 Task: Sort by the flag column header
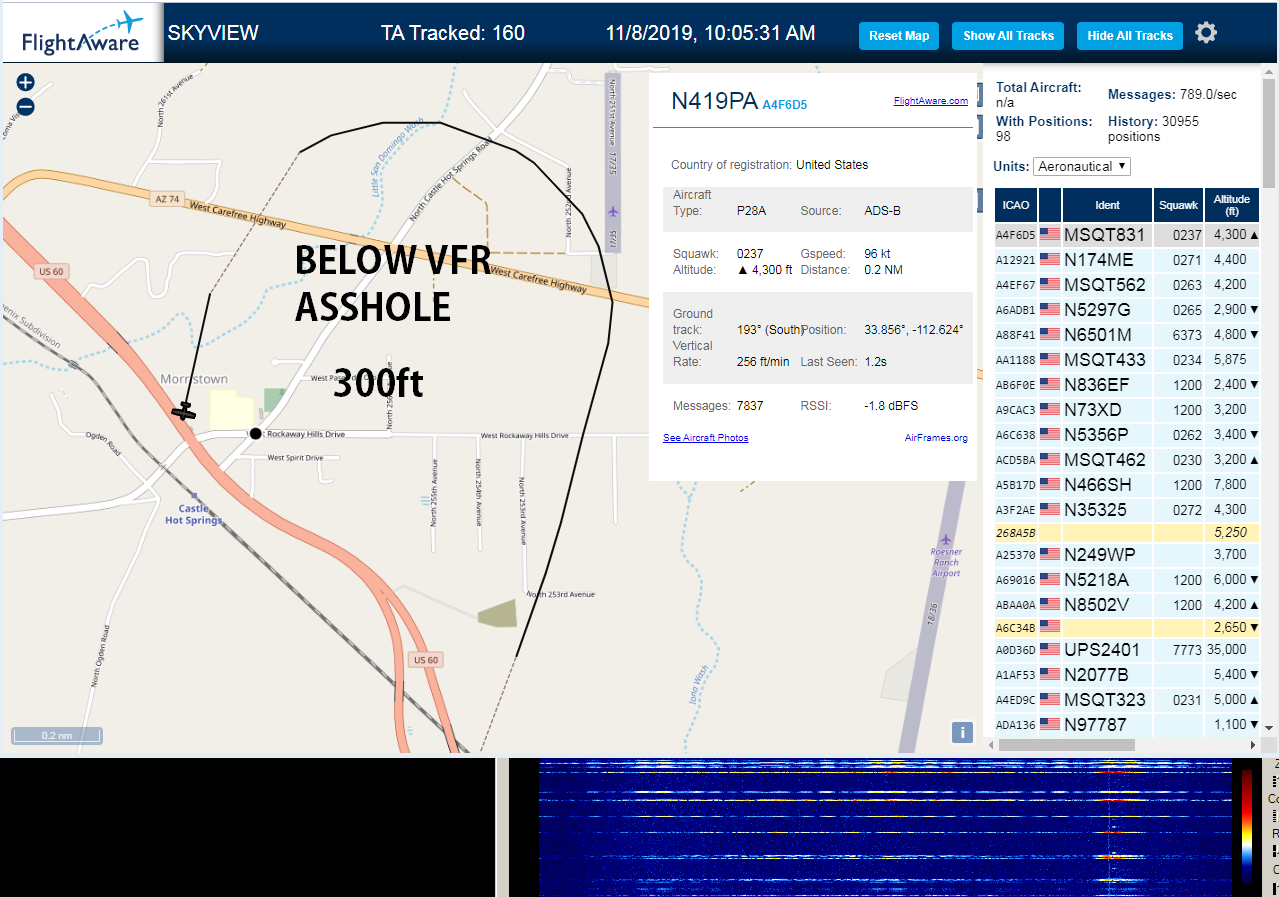click(x=1050, y=205)
